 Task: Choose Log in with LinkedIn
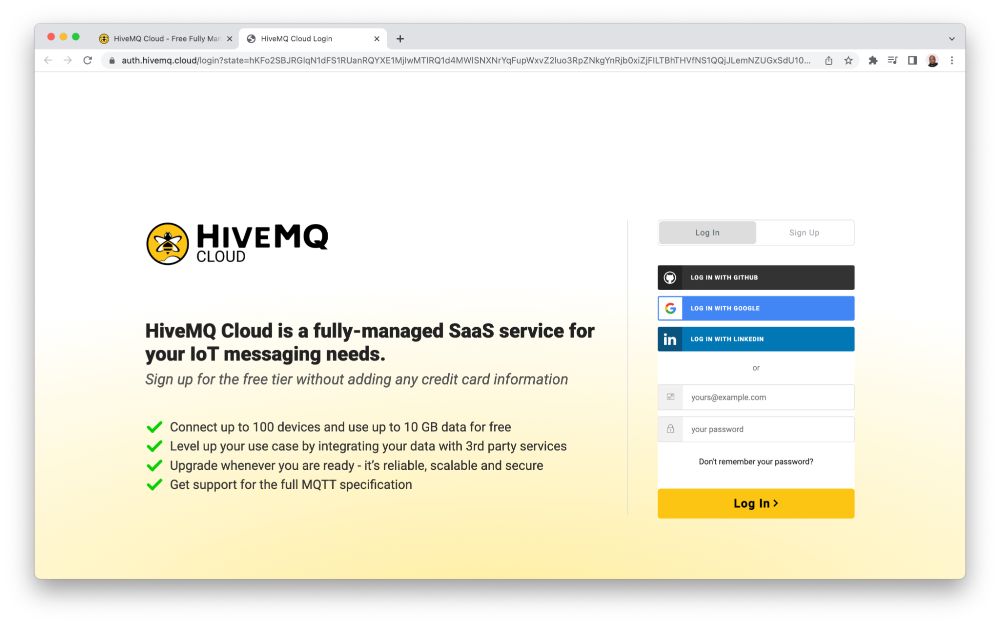coord(756,339)
